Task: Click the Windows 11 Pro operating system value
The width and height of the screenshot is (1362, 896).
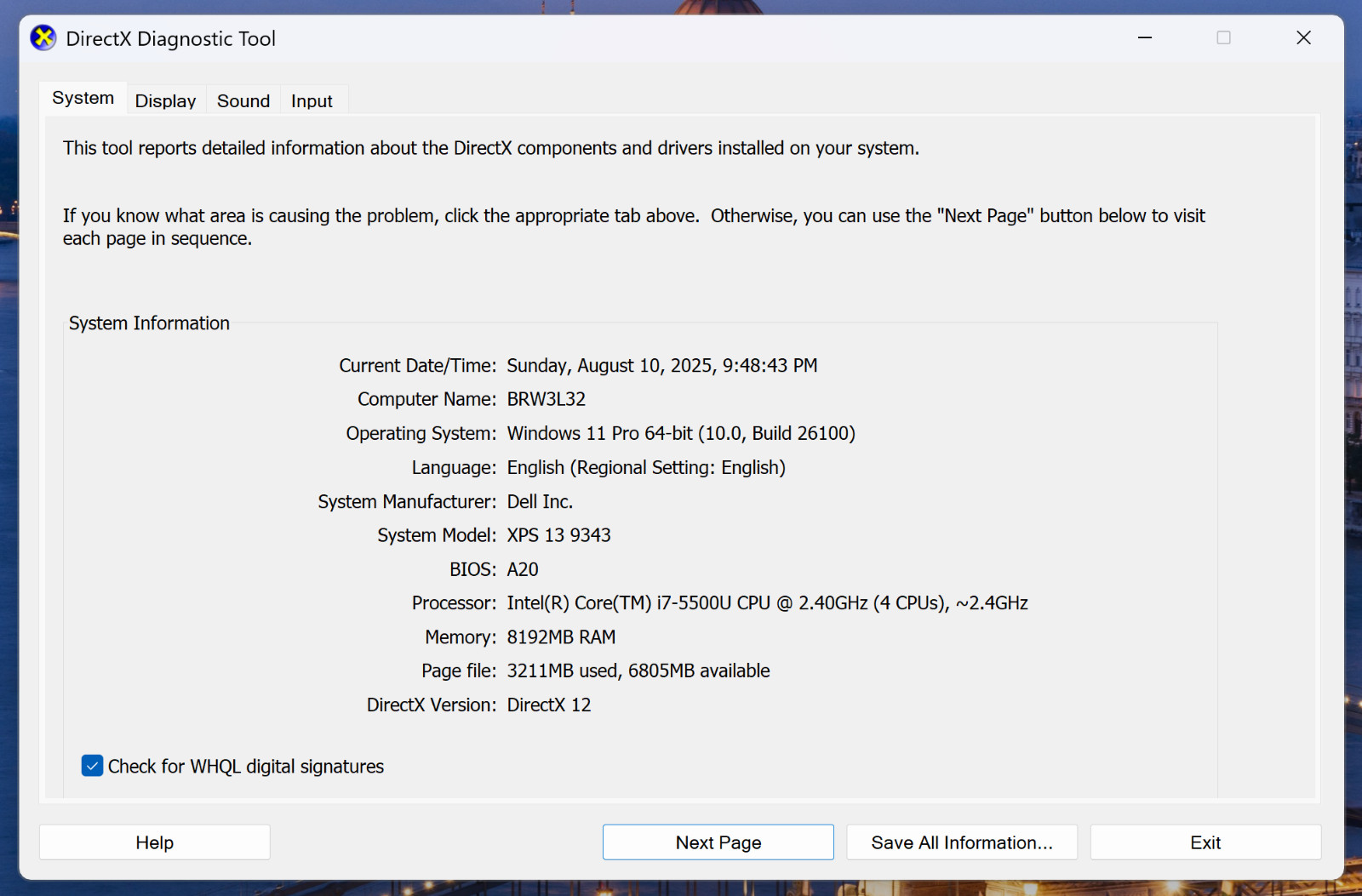Action: point(681,433)
